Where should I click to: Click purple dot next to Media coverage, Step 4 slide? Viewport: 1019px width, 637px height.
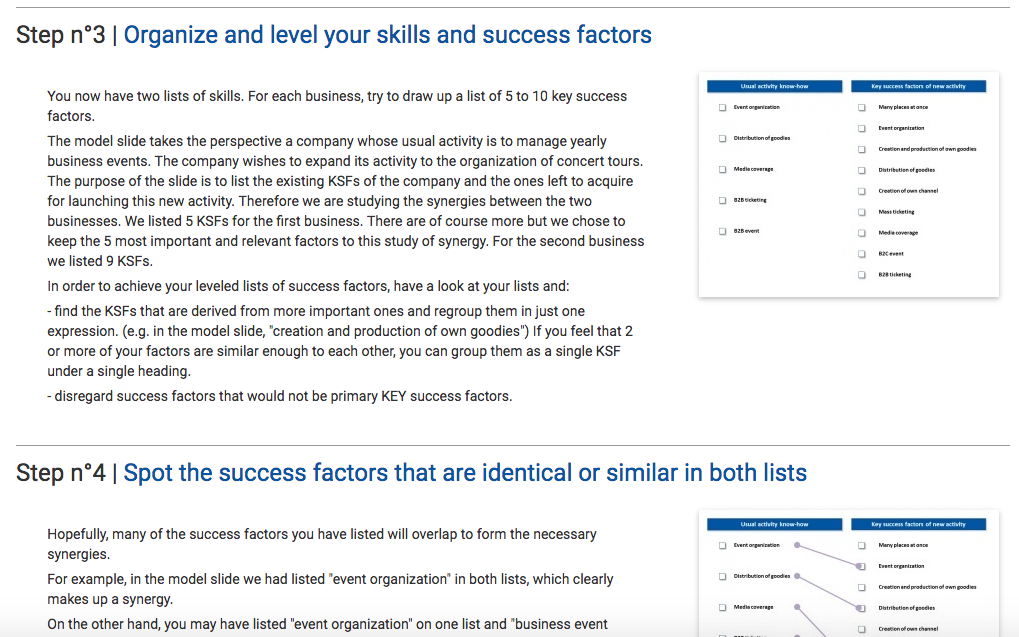point(797,607)
